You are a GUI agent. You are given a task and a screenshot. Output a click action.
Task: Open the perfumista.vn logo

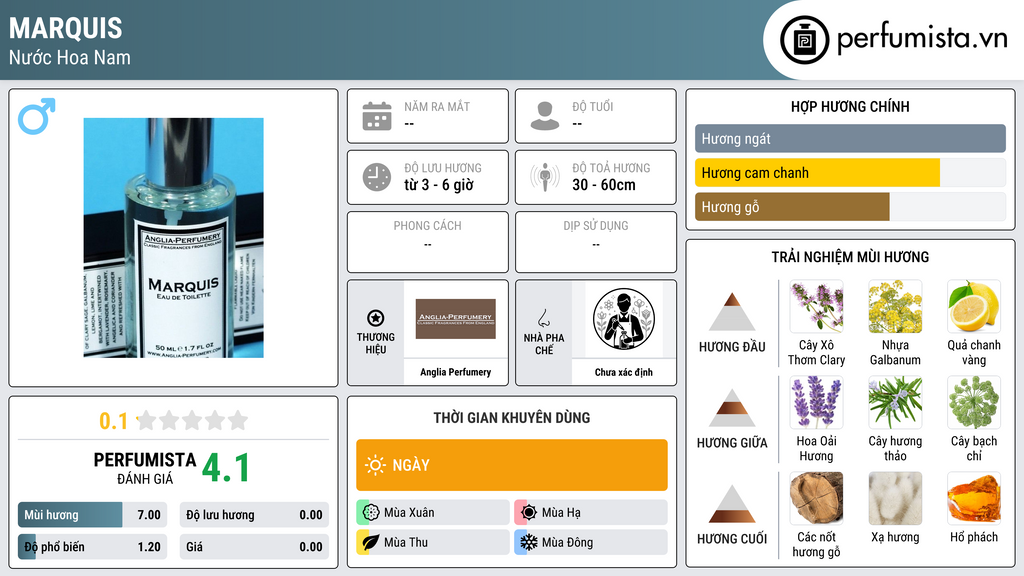pyautogui.click(x=894, y=39)
